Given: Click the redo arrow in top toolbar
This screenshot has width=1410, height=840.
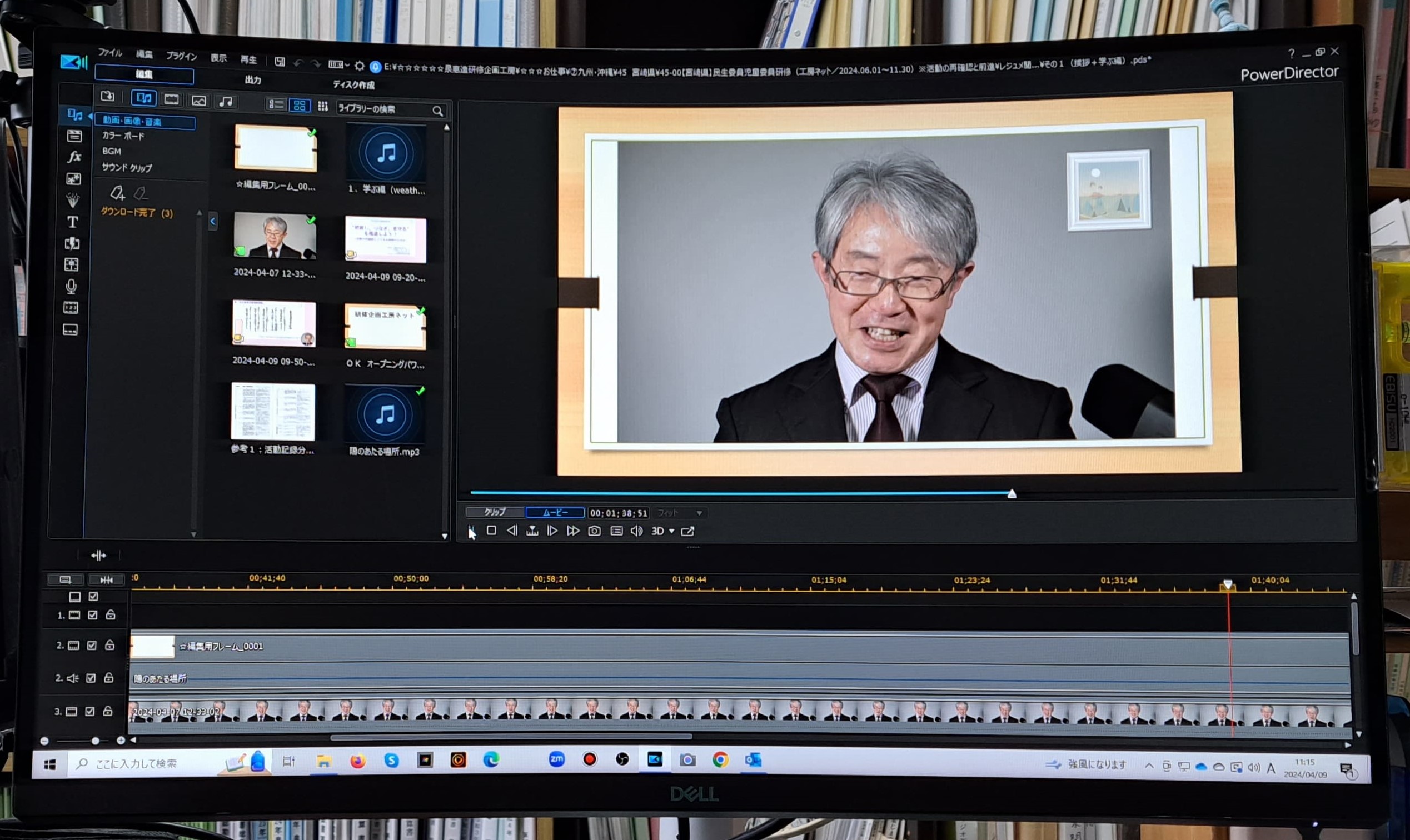Looking at the screenshot, I should coord(316,63).
